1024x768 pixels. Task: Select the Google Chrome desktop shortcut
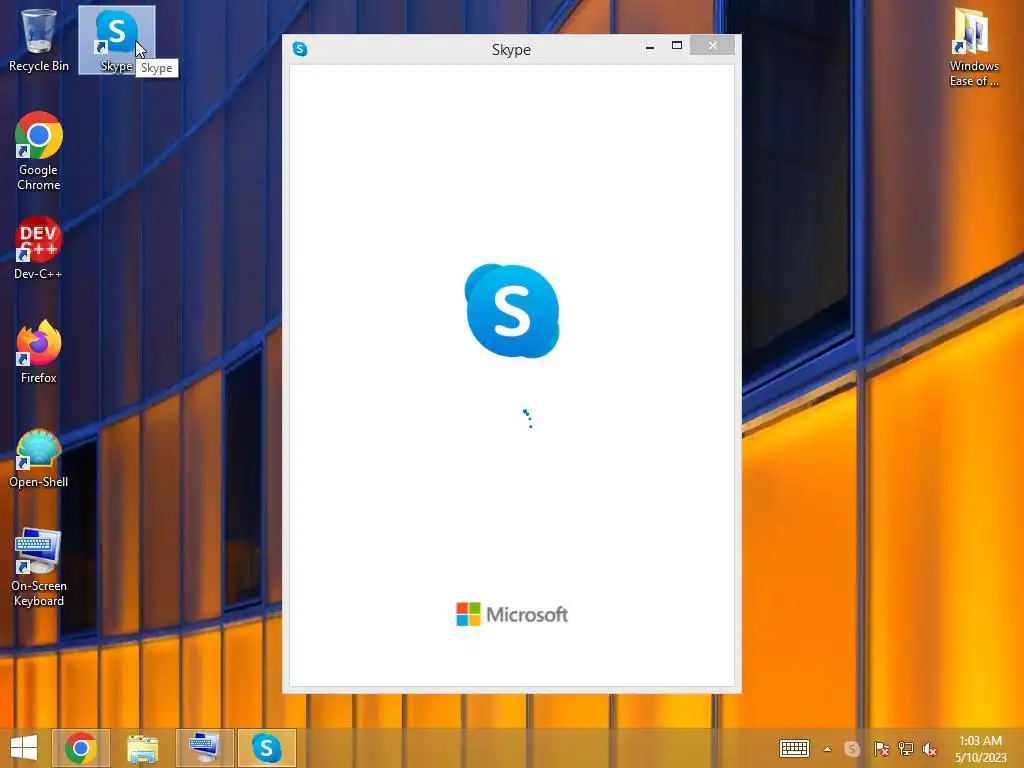39,152
